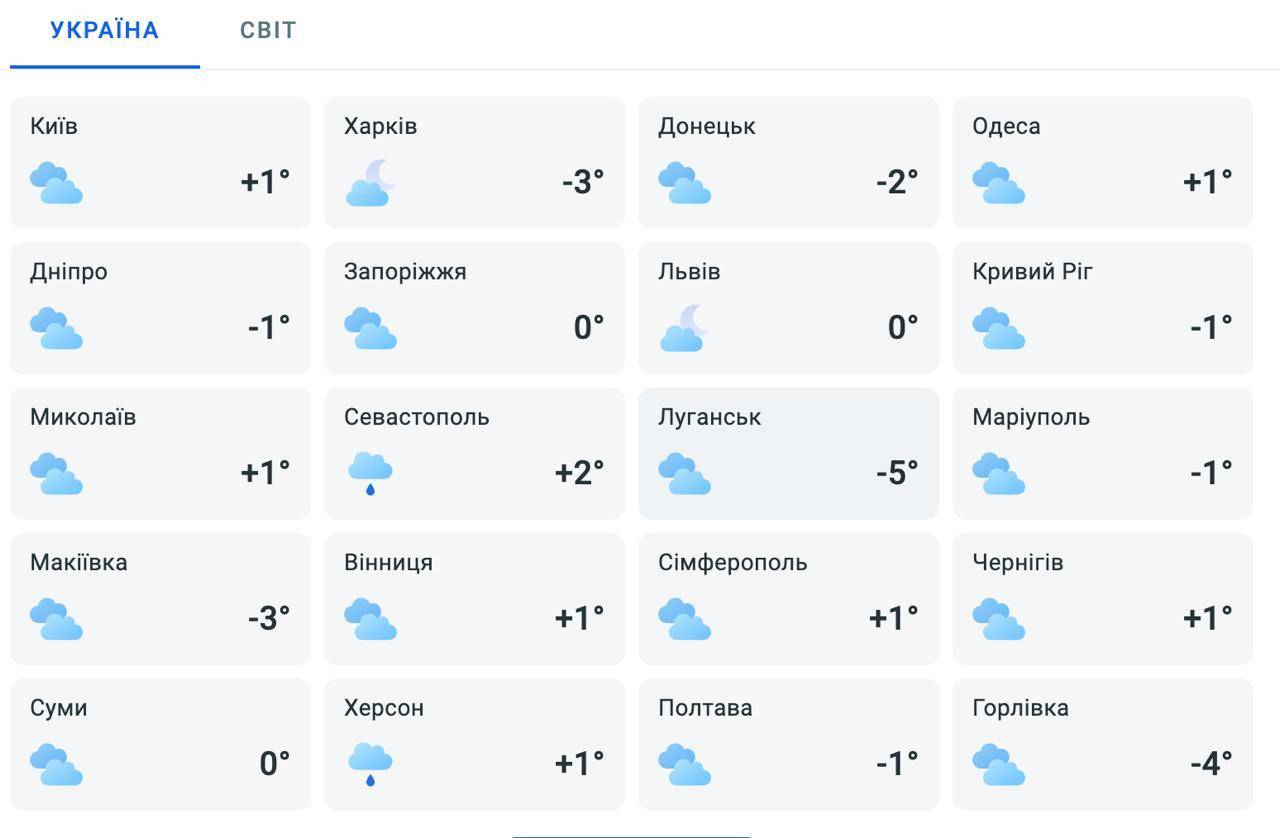The width and height of the screenshot is (1280, 838).
Task: Click the -1° temperature for Маріуполь
Action: (x=1211, y=472)
